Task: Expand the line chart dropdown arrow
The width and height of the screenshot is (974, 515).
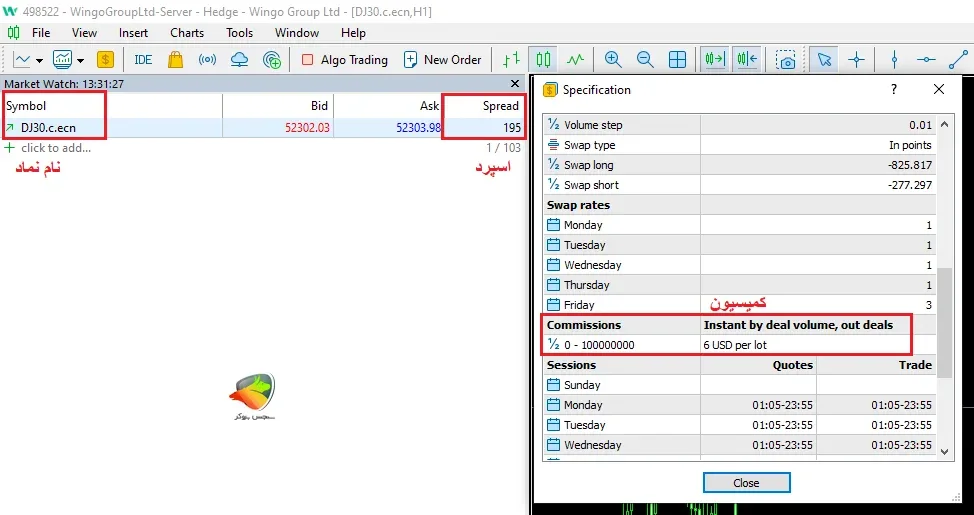Action: [x=40, y=60]
